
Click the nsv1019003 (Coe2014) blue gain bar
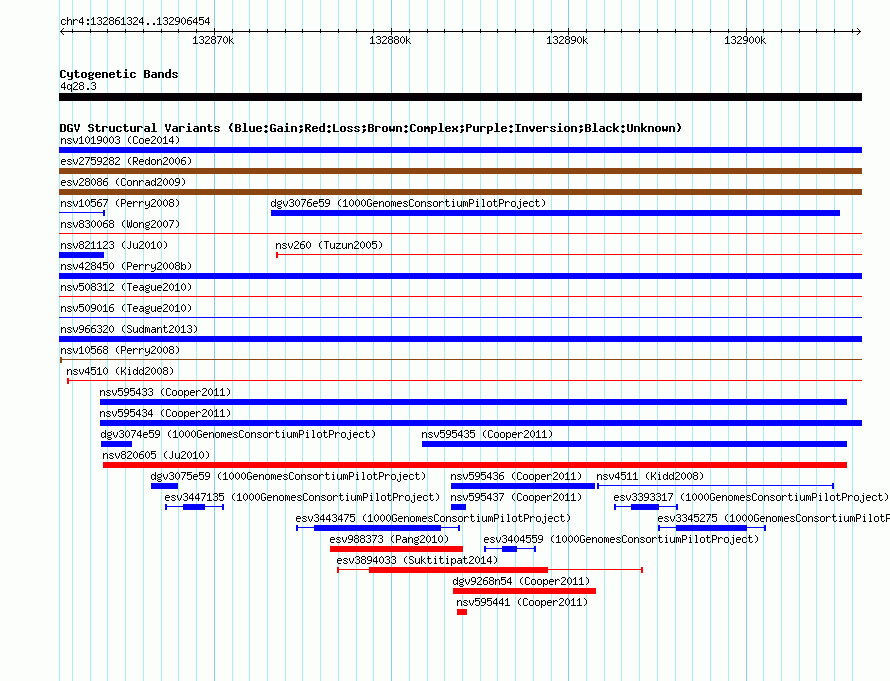[460, 150]
